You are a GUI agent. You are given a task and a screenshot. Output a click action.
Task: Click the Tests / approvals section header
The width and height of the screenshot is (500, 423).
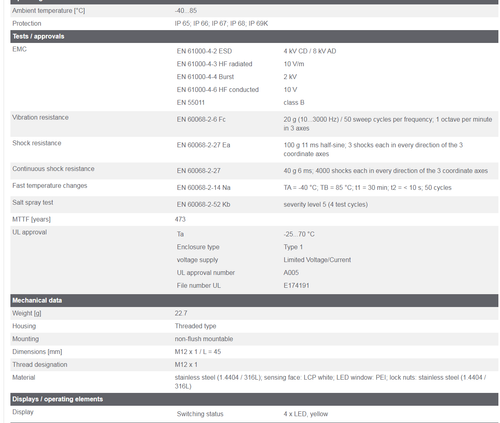click(x=254, y=36)
